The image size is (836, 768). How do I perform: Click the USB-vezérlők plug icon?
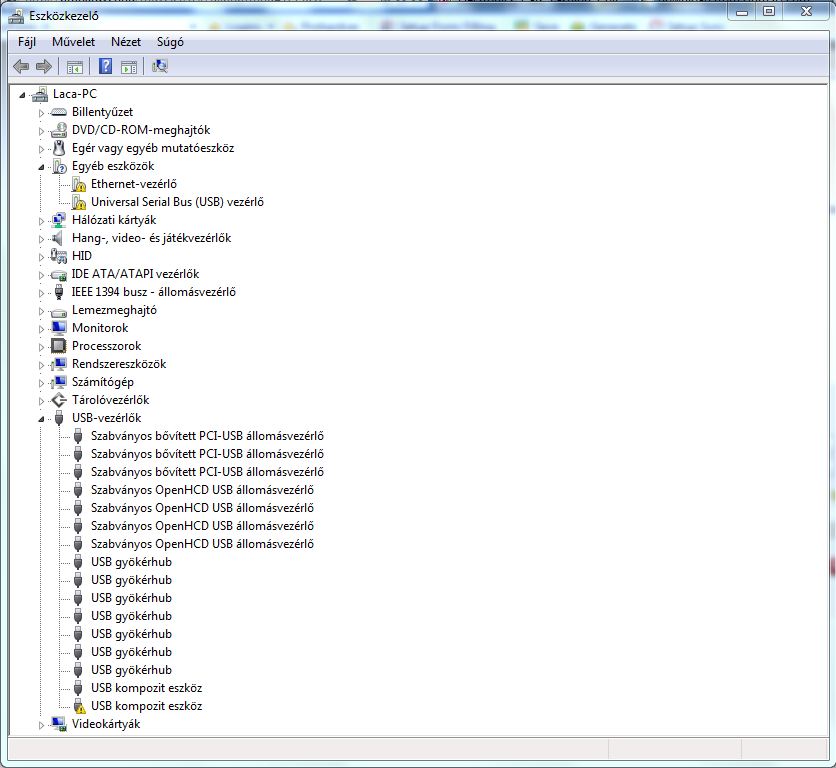[x=59, y=419]
